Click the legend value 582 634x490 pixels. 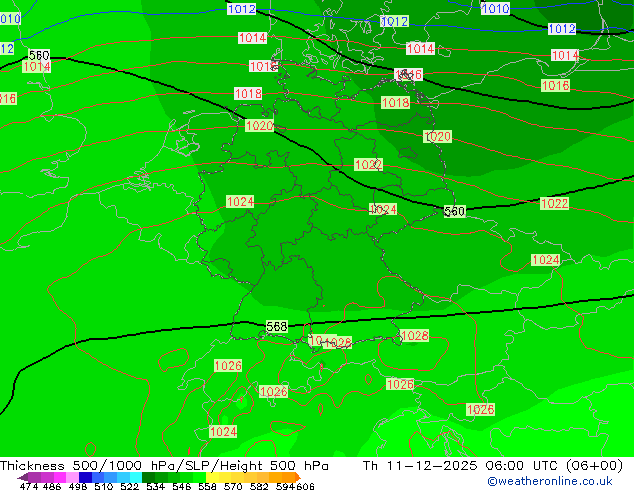(x=259, y=486)
